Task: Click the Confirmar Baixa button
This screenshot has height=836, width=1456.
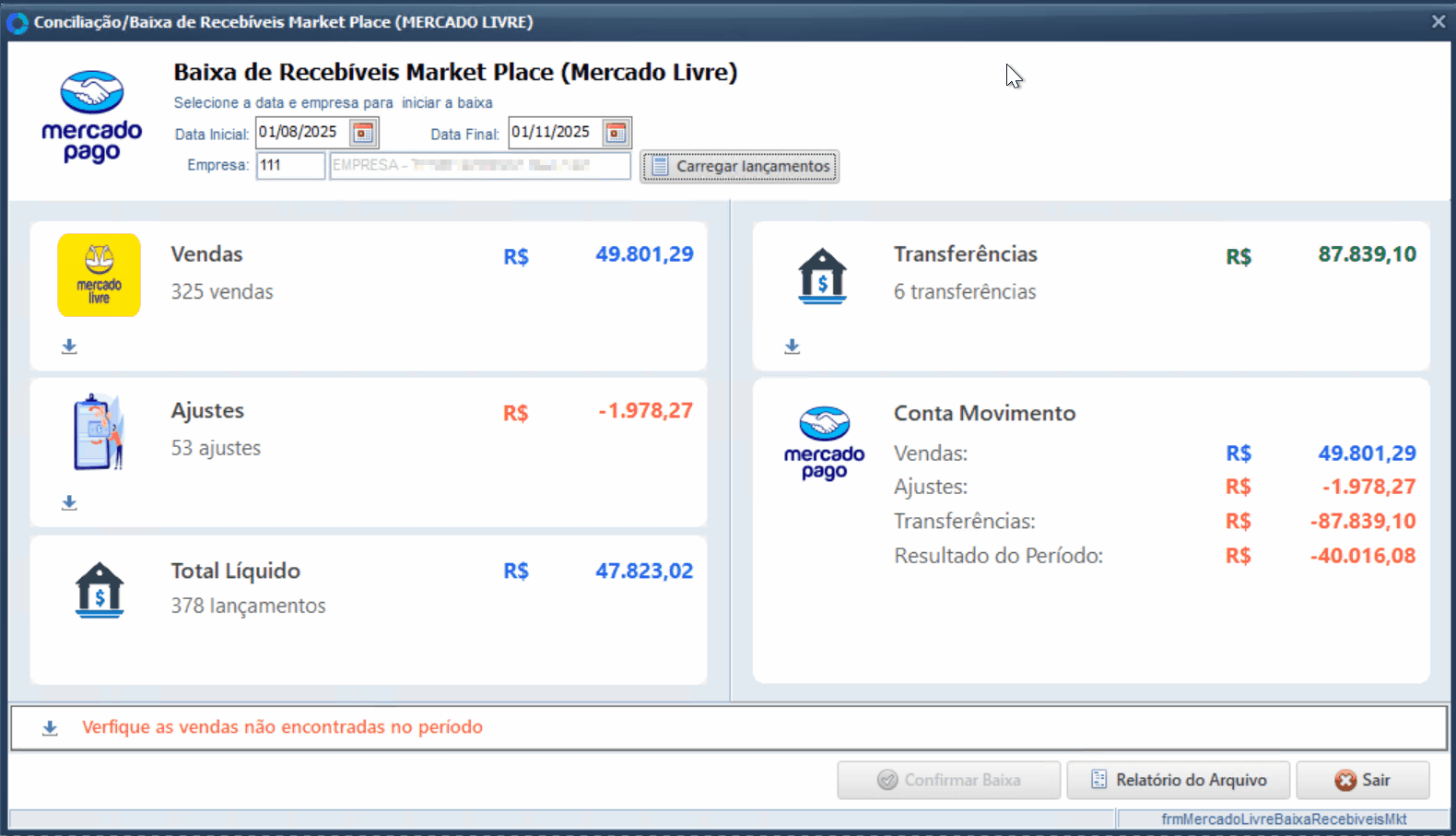Action: point(948,780)
